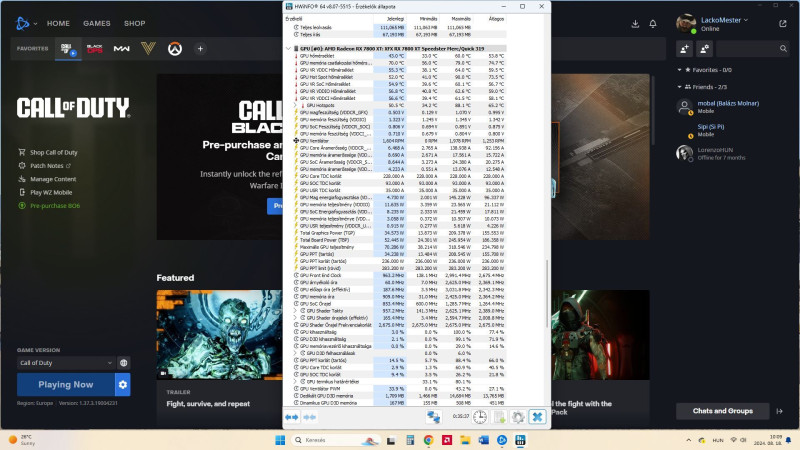Open the Battle.net downloads icon
Screen dimensions: 800x450
(635, 23)
